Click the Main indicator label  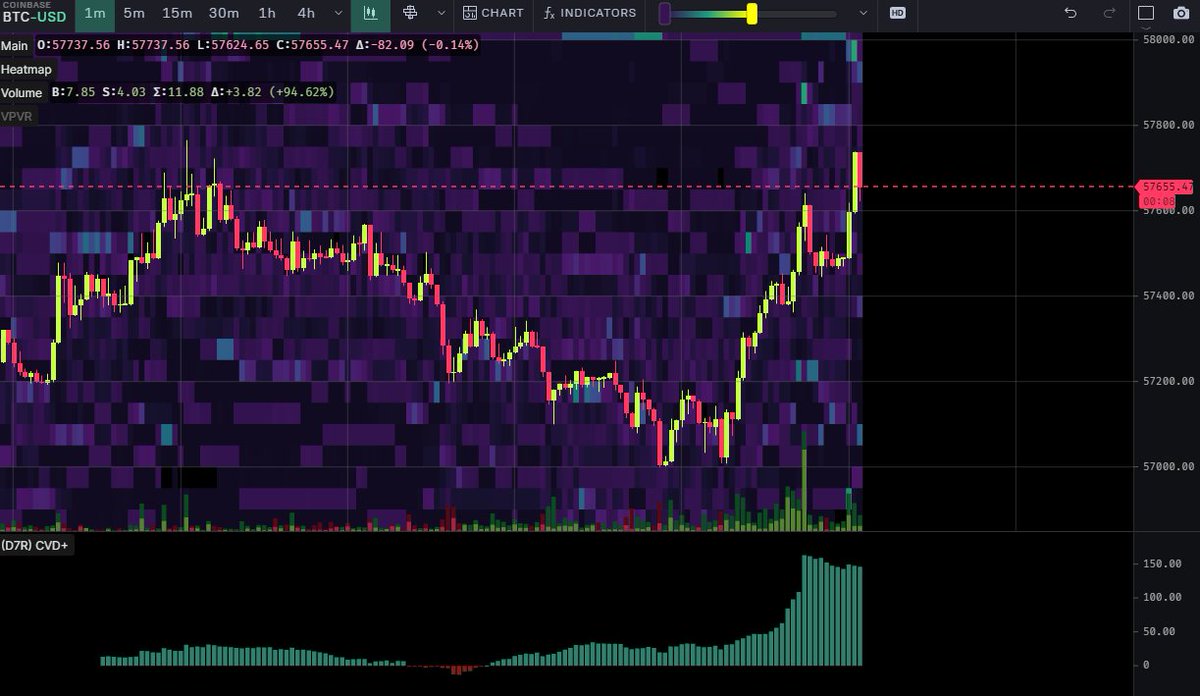(15, 46)
